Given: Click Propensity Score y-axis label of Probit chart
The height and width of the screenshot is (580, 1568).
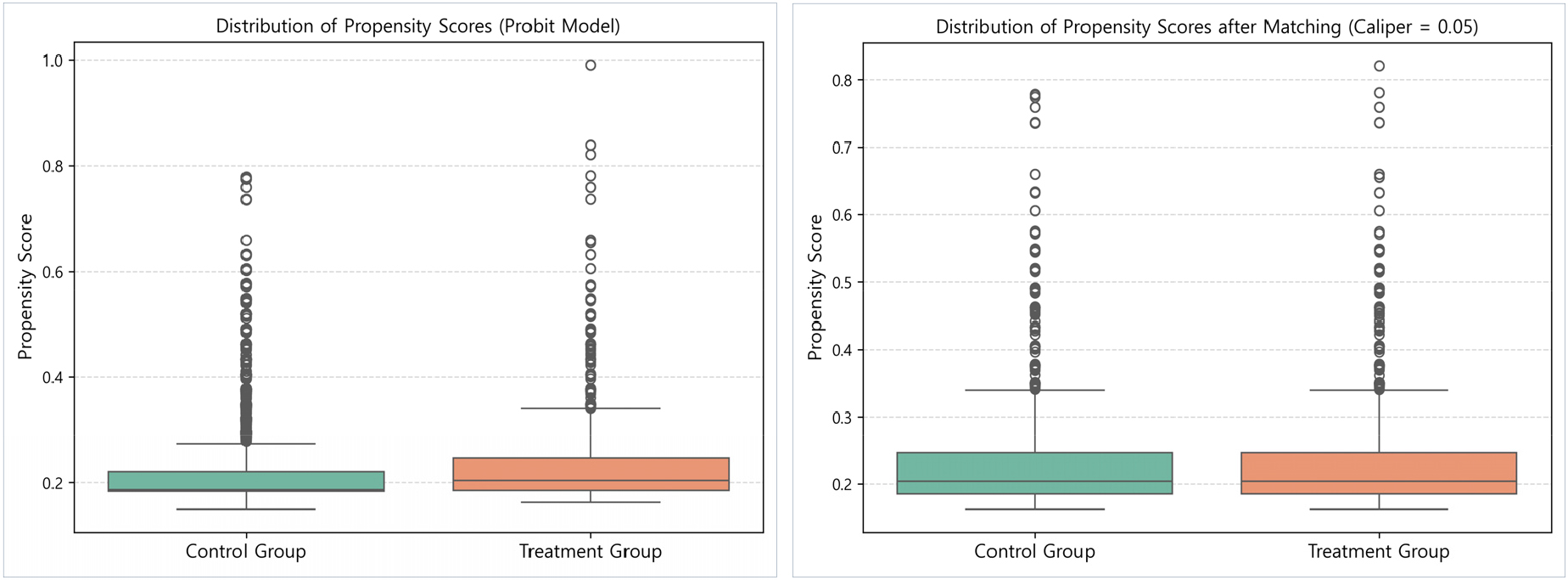Looking at the screenshot, I should click(x=26, y=287).
